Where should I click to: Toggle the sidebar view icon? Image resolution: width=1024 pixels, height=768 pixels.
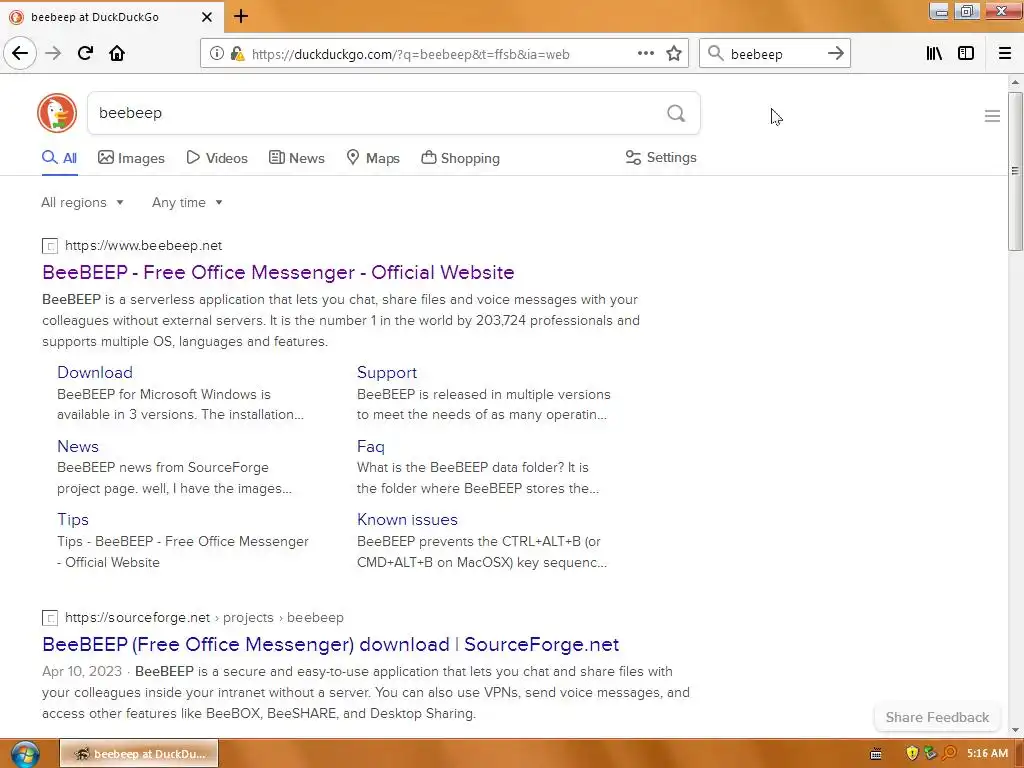coord(966,54)
